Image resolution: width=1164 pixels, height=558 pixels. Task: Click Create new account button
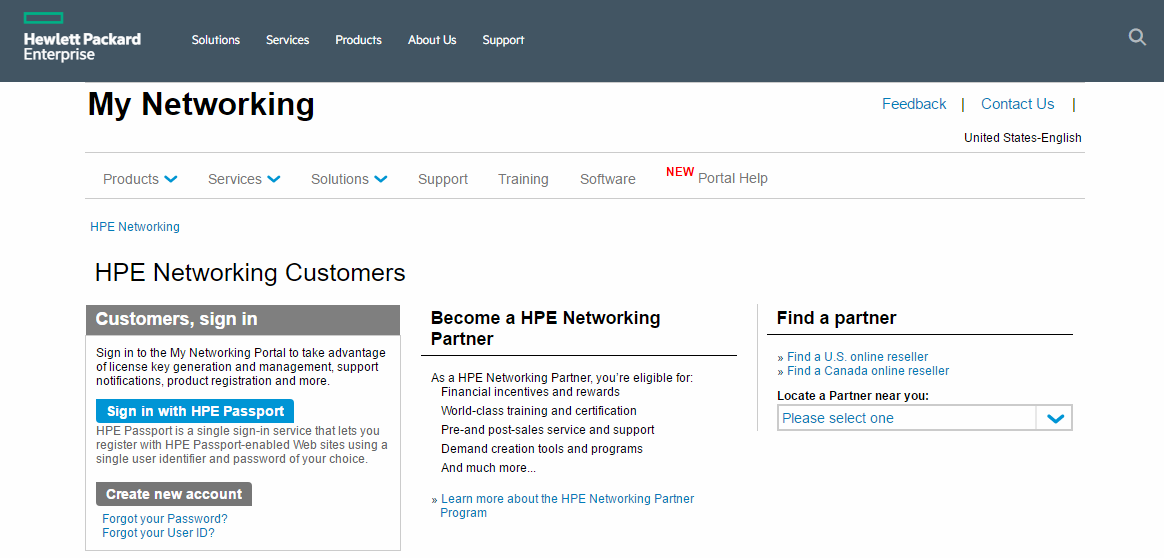point(174,494)
